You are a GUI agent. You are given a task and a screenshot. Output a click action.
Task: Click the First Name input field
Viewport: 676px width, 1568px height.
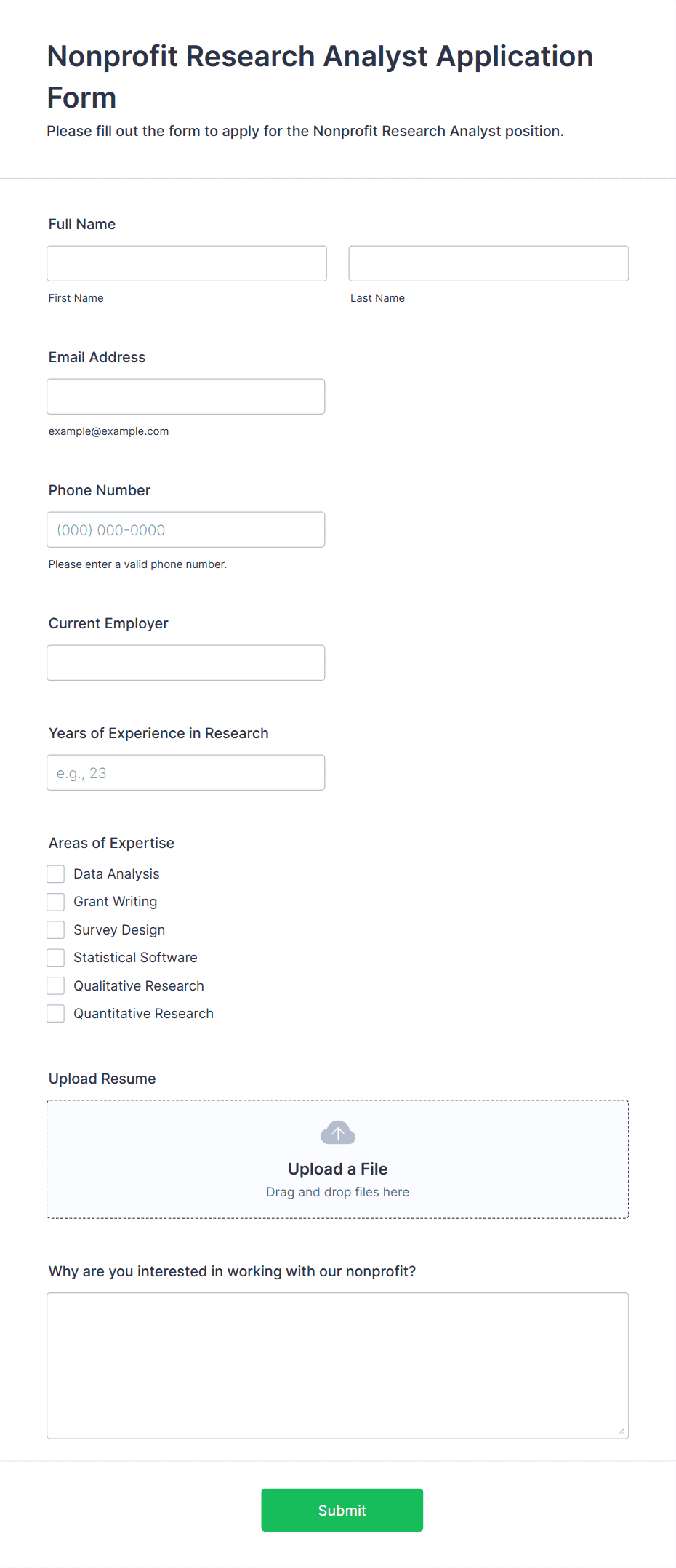[187, 263]
